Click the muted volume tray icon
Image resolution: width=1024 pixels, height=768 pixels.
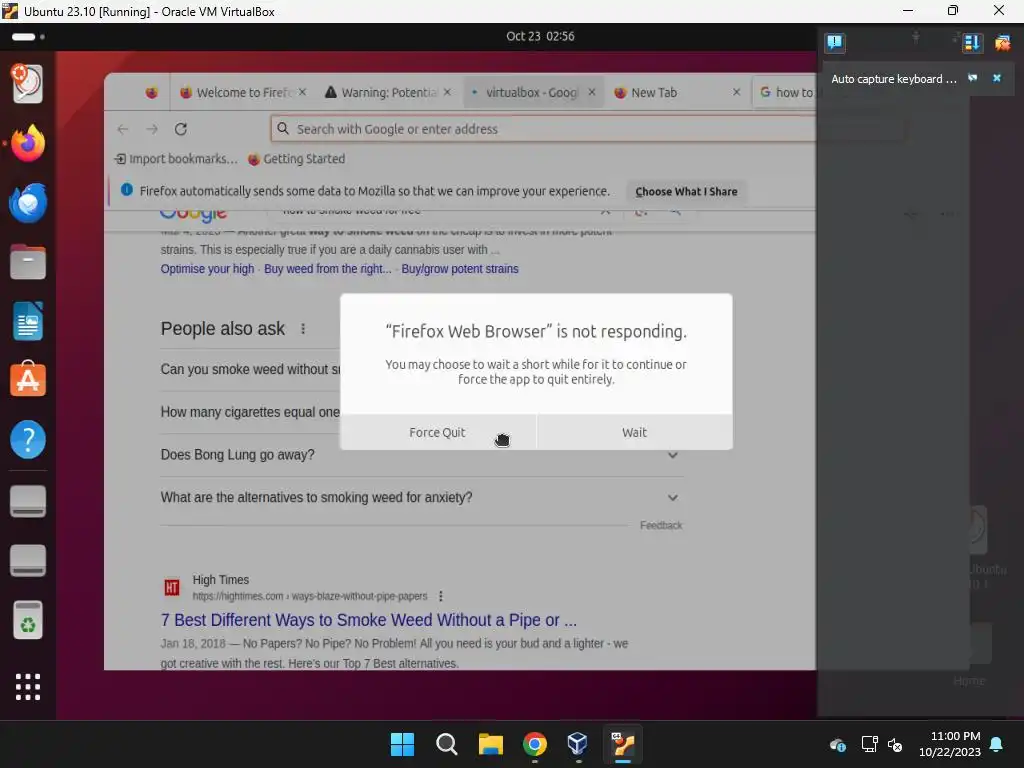click(895, 744)
